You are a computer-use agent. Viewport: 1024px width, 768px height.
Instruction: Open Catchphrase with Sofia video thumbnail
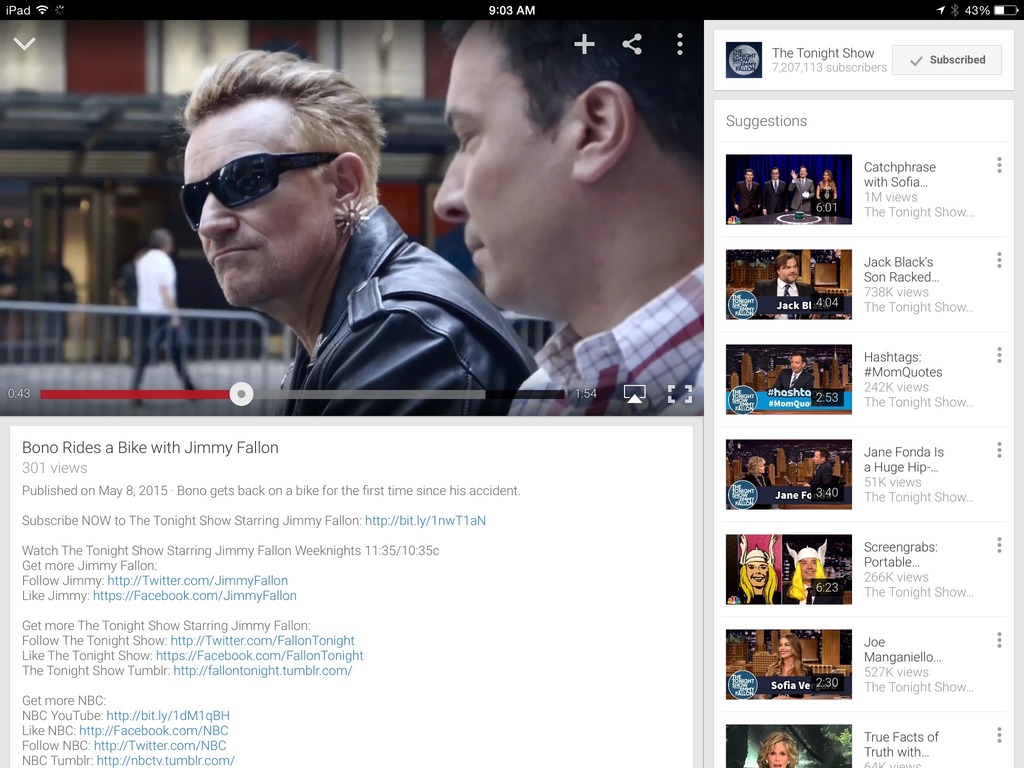point(789,189)
